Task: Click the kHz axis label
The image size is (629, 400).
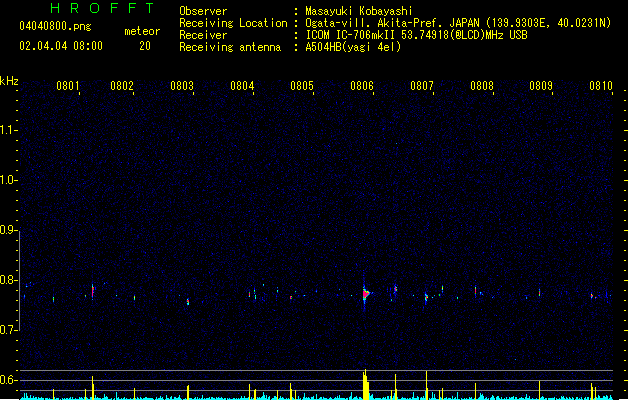Action: (9, 81)
